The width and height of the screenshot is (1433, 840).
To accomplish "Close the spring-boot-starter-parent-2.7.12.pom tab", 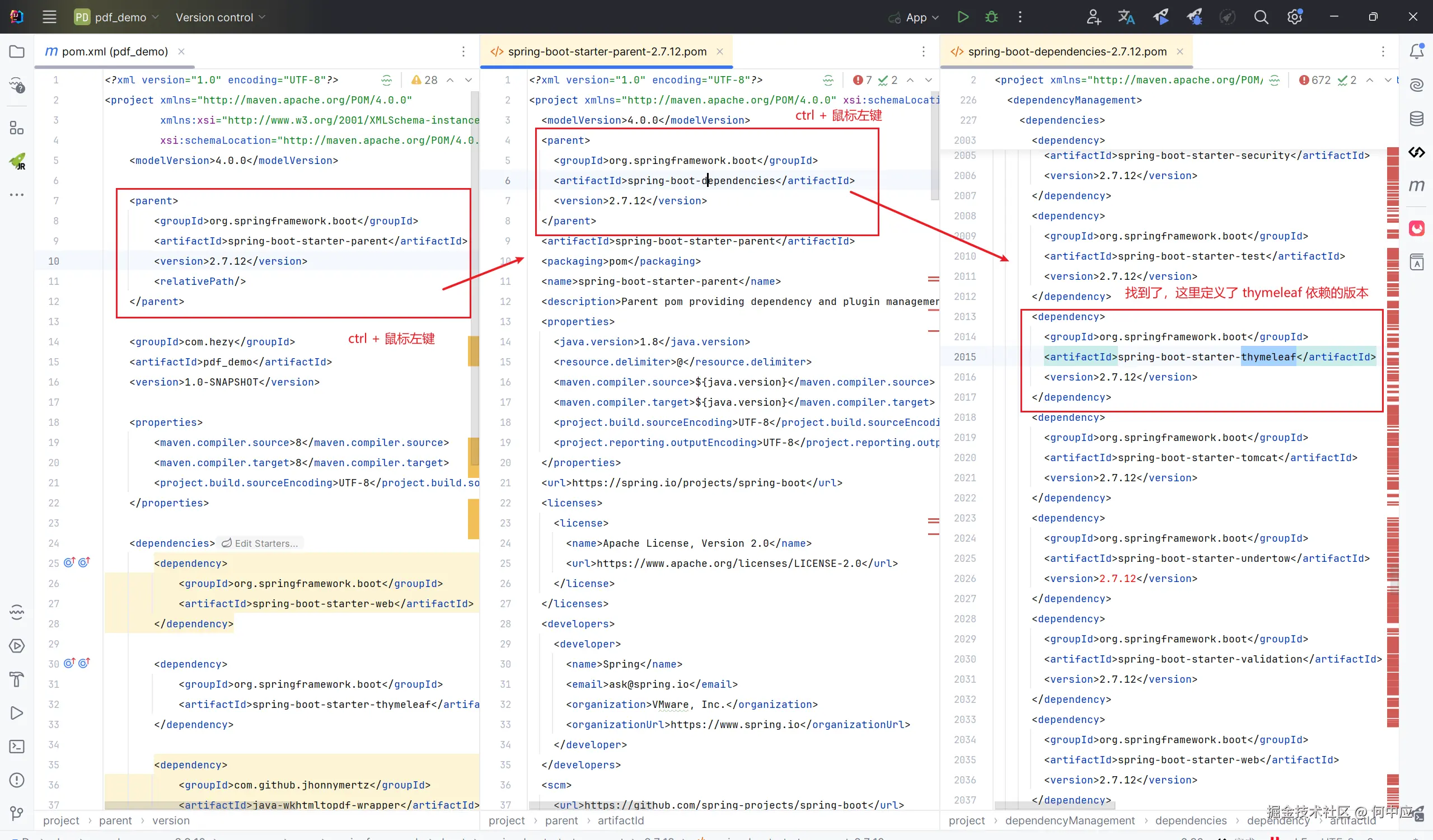I will pyautogui.click(x=720, y=51).
